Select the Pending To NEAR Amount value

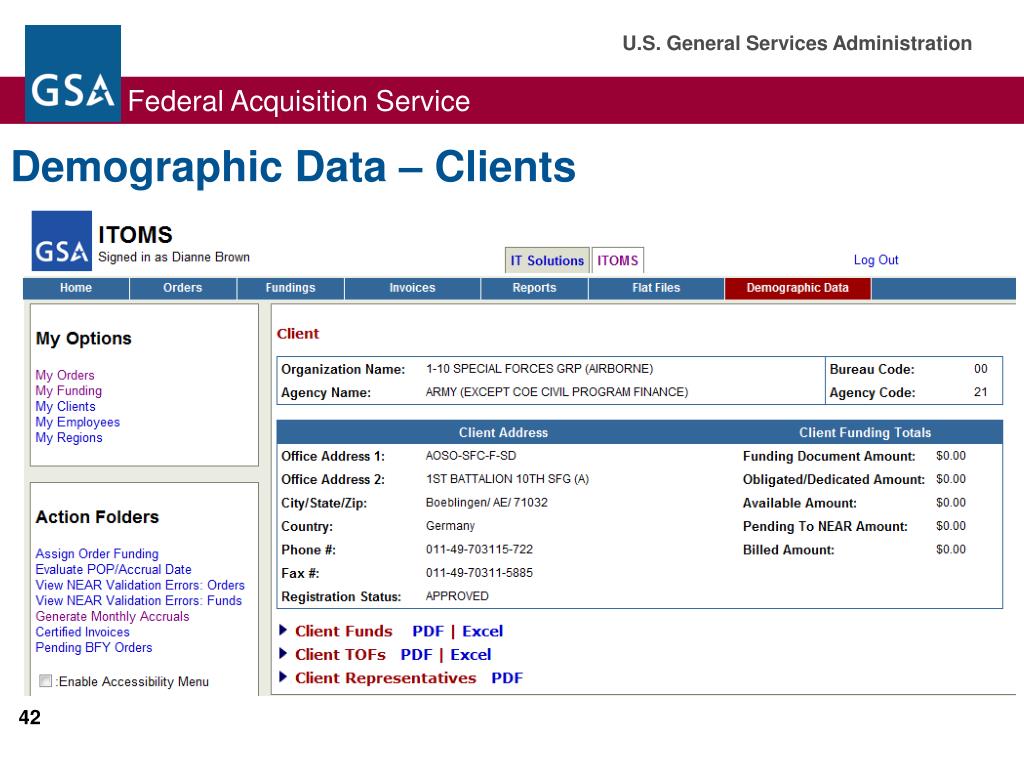tap(951, 526)
